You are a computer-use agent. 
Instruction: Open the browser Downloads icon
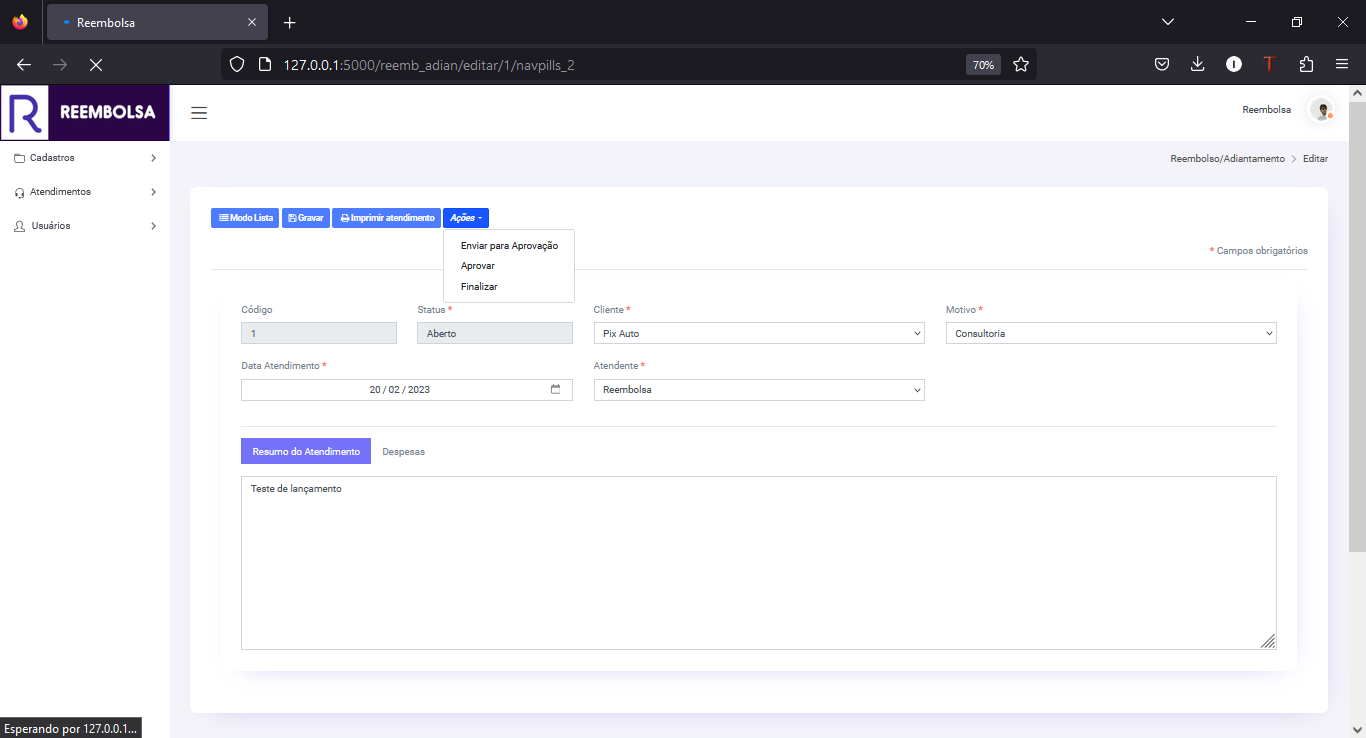(1197, 64)
